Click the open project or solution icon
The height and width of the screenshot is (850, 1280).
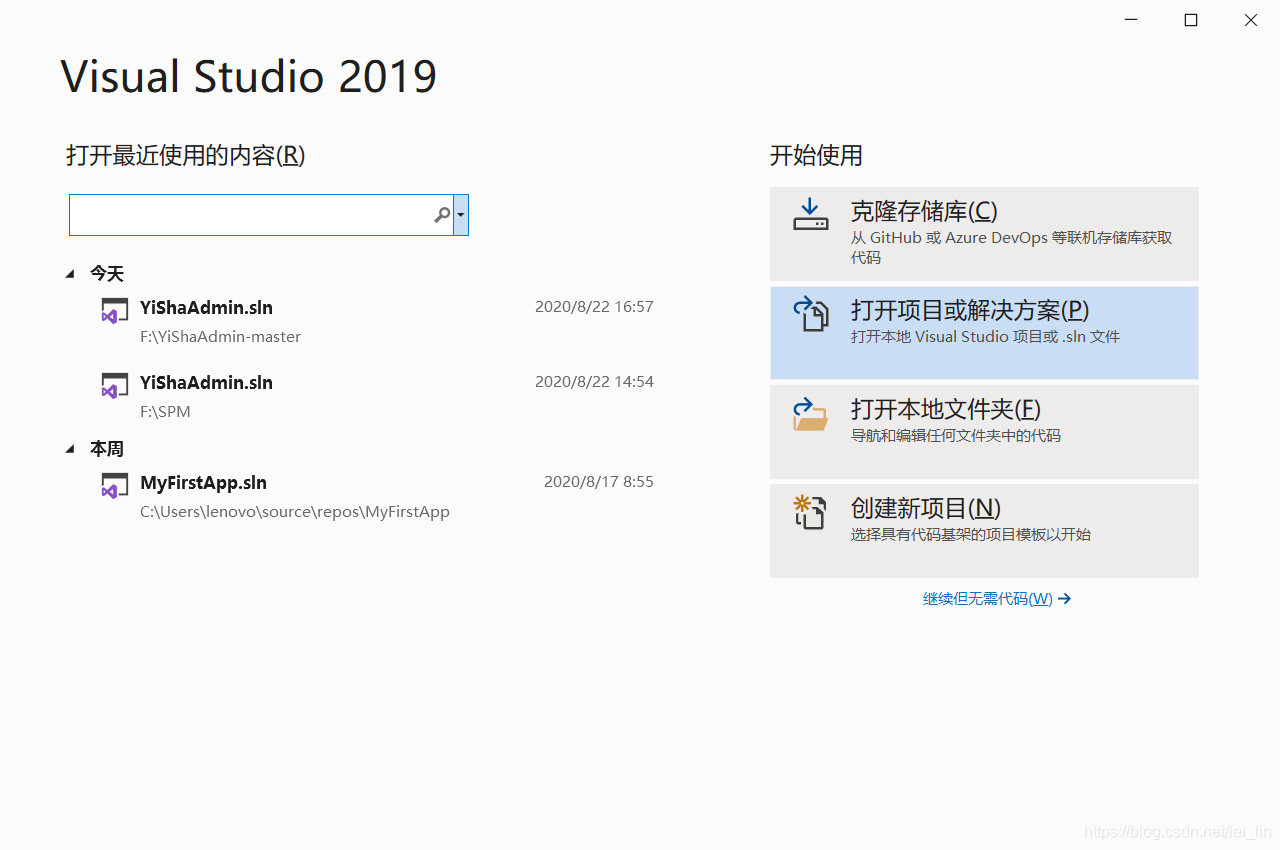[811, 313]
